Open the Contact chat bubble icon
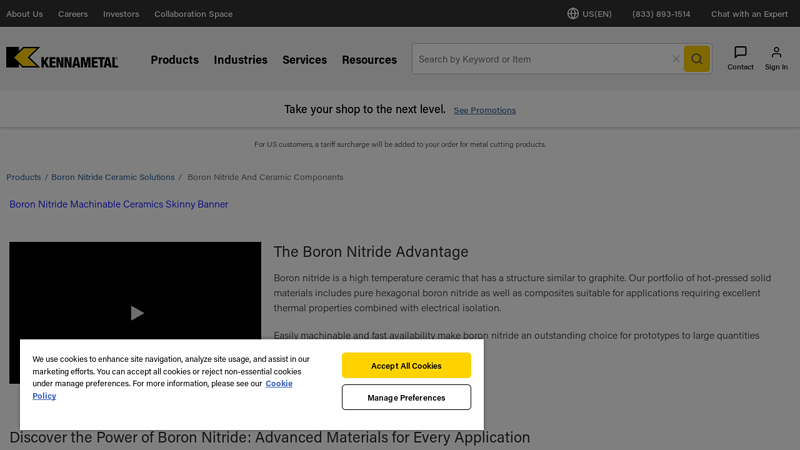The image size is (800, 450). coord(740,53)
